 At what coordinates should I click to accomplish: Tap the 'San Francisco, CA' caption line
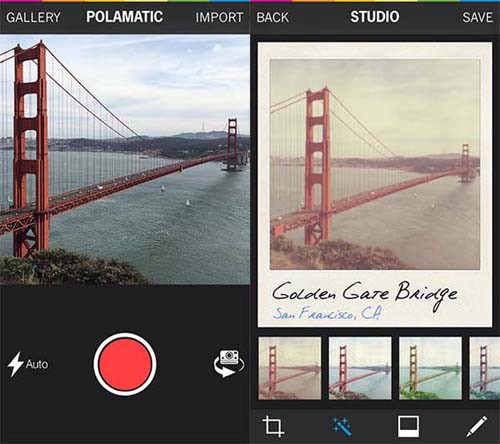327,313
